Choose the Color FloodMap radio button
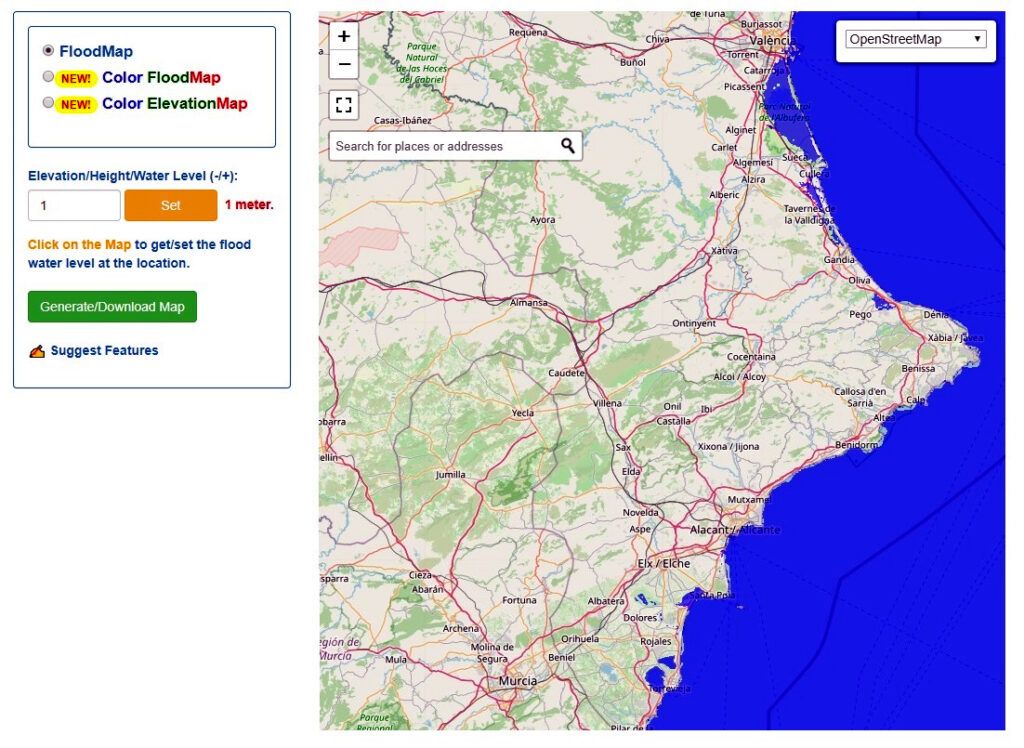The height and width of the screenshot is (748, 1024). [48, 77]
